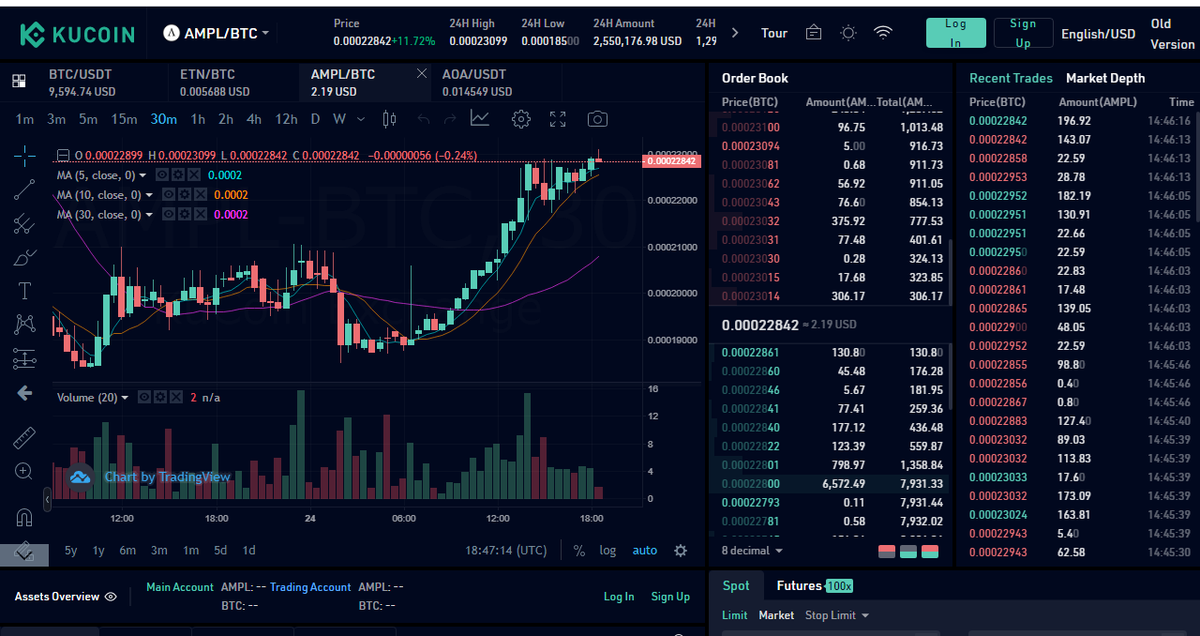Viewport: 1200px width, 636px height.
Task: Undo the last chart action
Action: [x=423, y=119]
